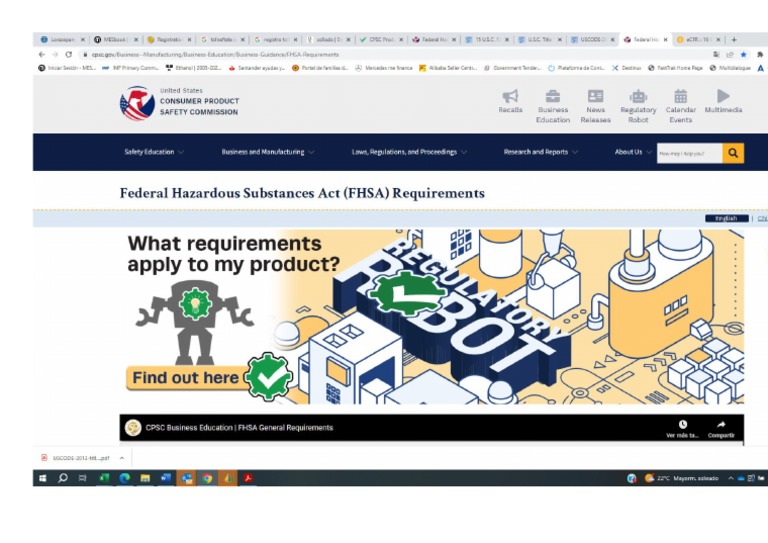Click the browser forward arrow
The height and width of the screenshot is (543, 768).
[55, 54]
